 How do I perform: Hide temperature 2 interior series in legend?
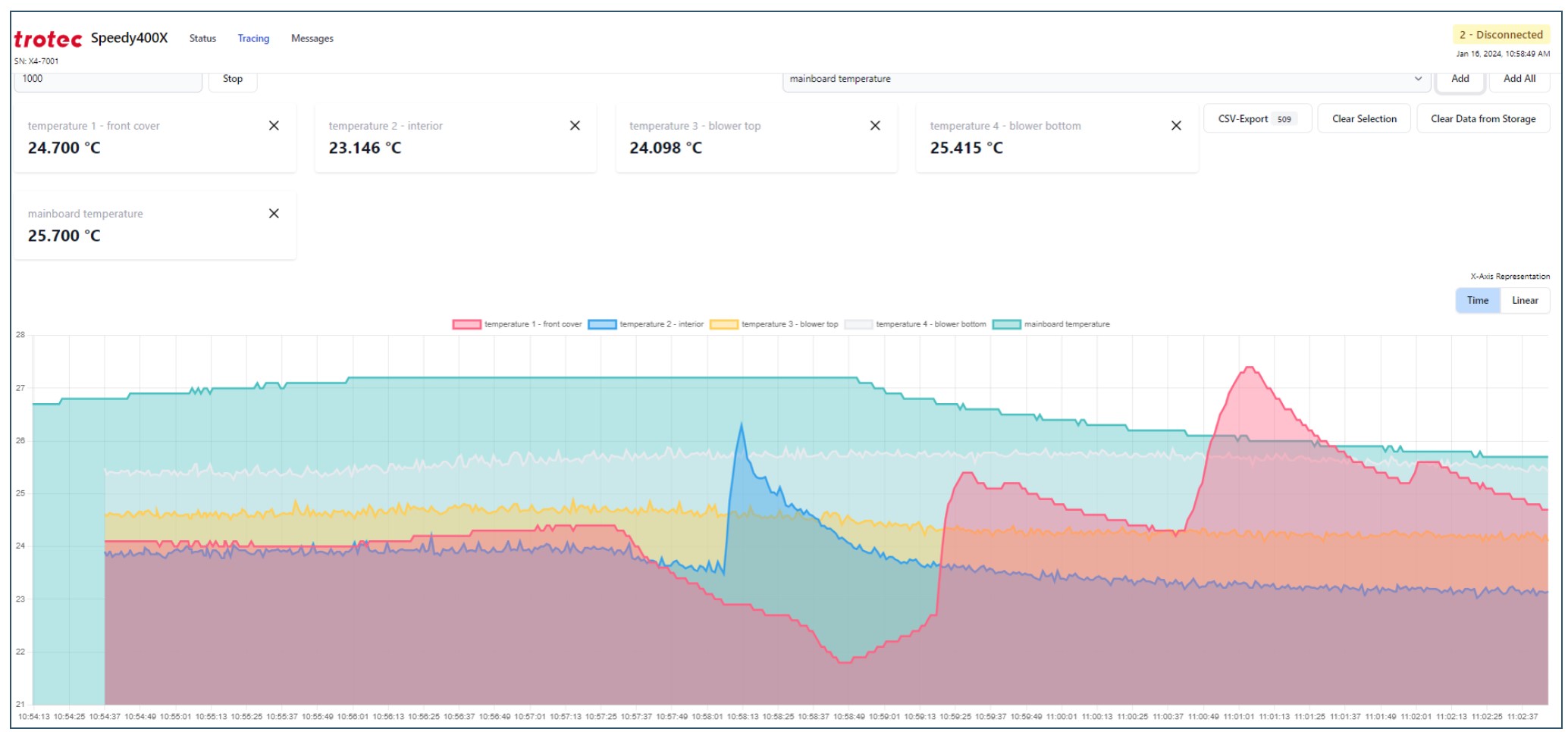(602, 324)
